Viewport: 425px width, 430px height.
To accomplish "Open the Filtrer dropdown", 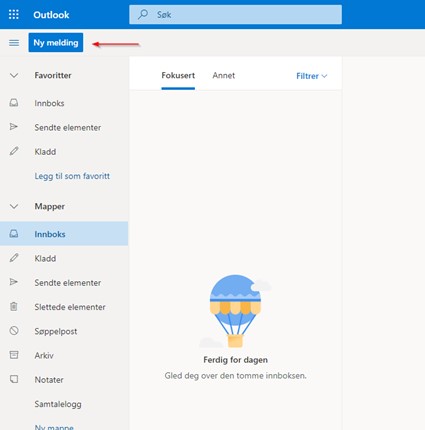I will point(311,76).
